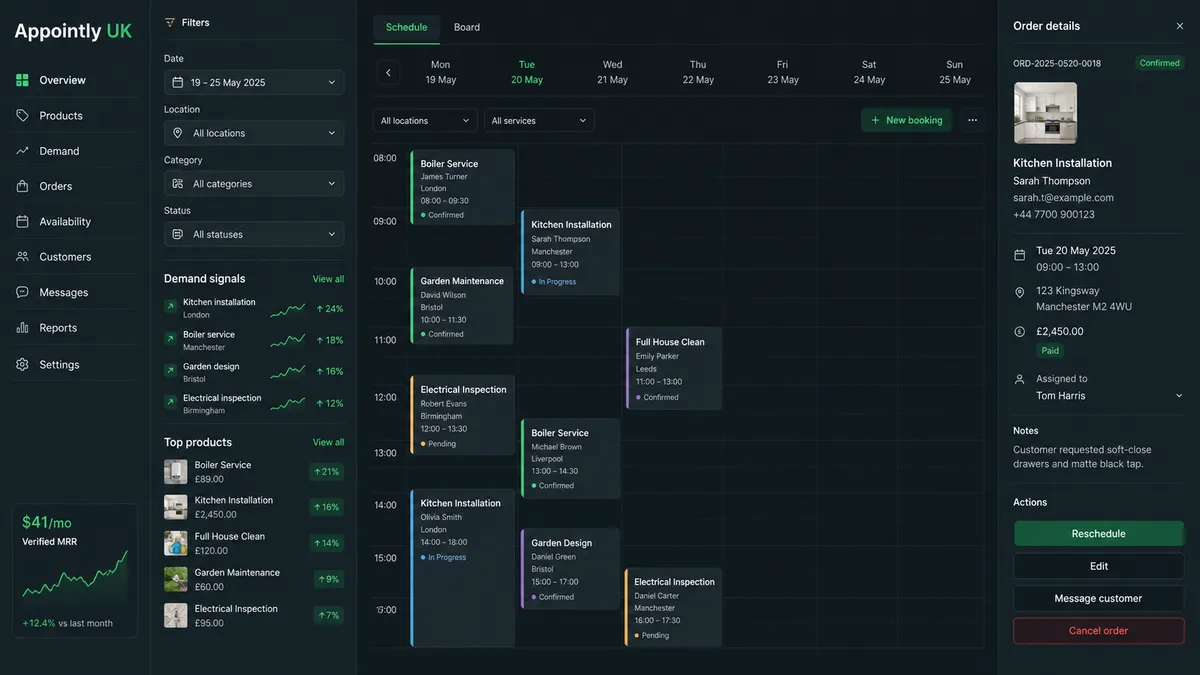Open the three-dot more options menu

(972, 120)
